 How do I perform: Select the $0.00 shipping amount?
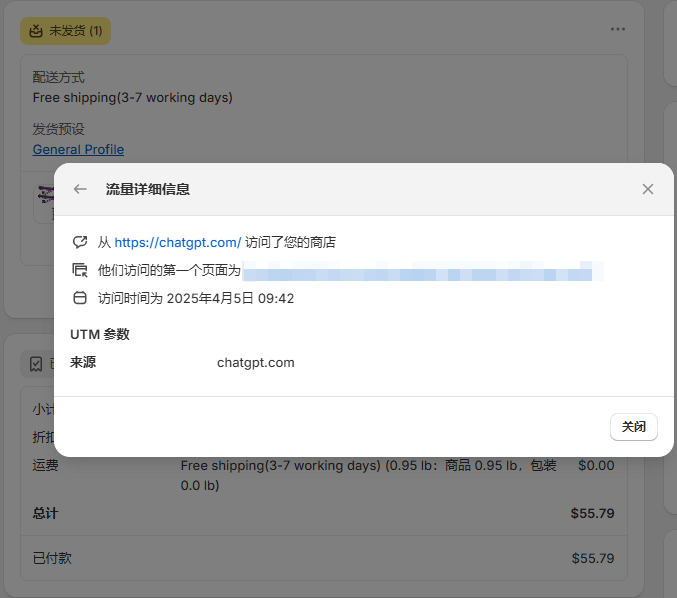click(596, 465)
